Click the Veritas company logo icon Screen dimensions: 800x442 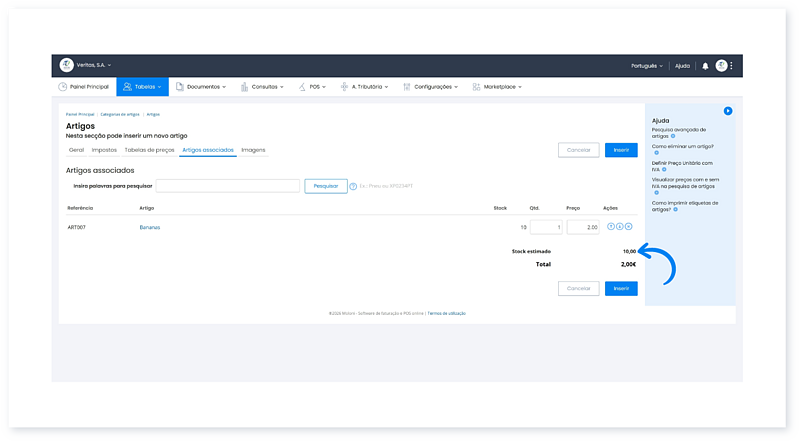67,65
